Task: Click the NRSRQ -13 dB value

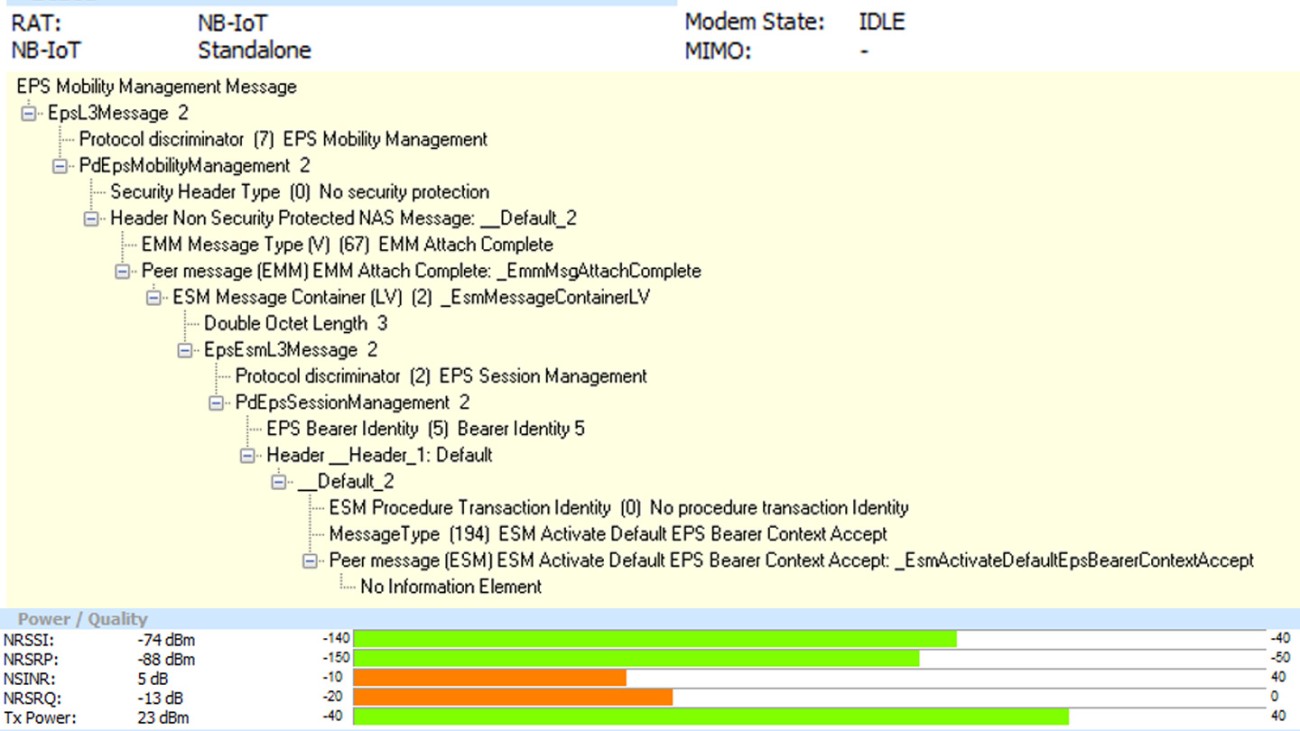Action: [x=160, y=698]
